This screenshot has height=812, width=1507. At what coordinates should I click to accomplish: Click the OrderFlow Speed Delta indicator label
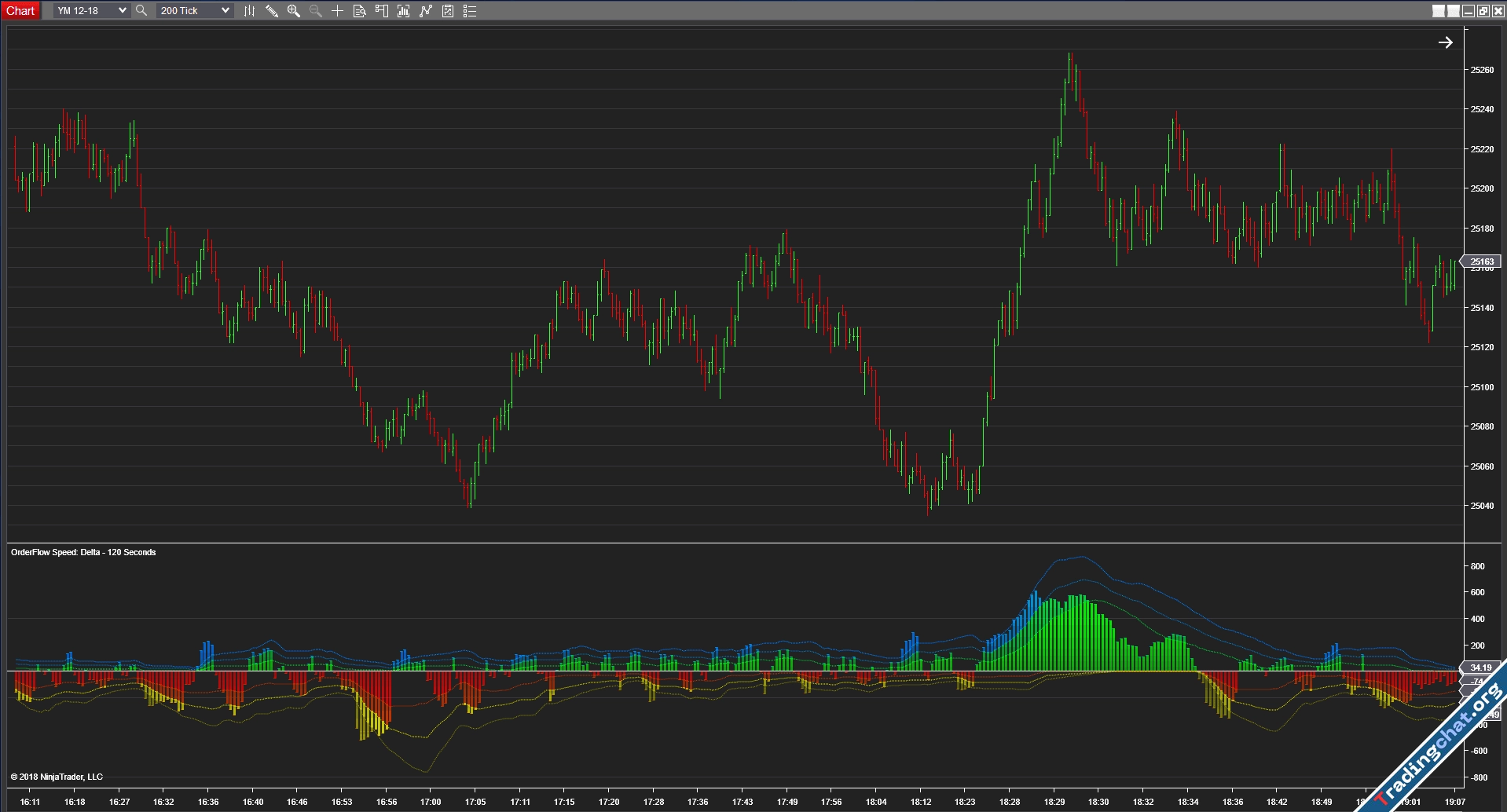pos(83,552)
